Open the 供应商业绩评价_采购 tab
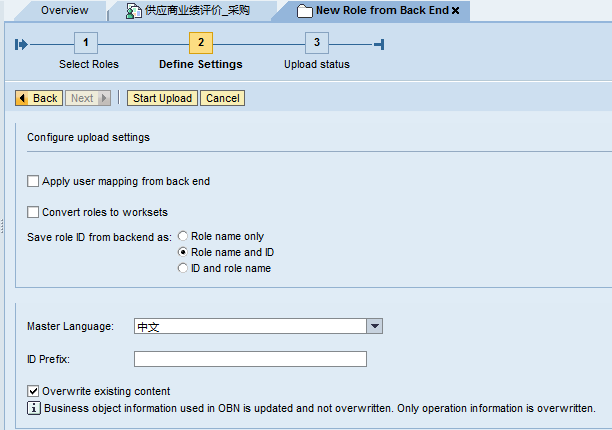 (x=197, y=11)
